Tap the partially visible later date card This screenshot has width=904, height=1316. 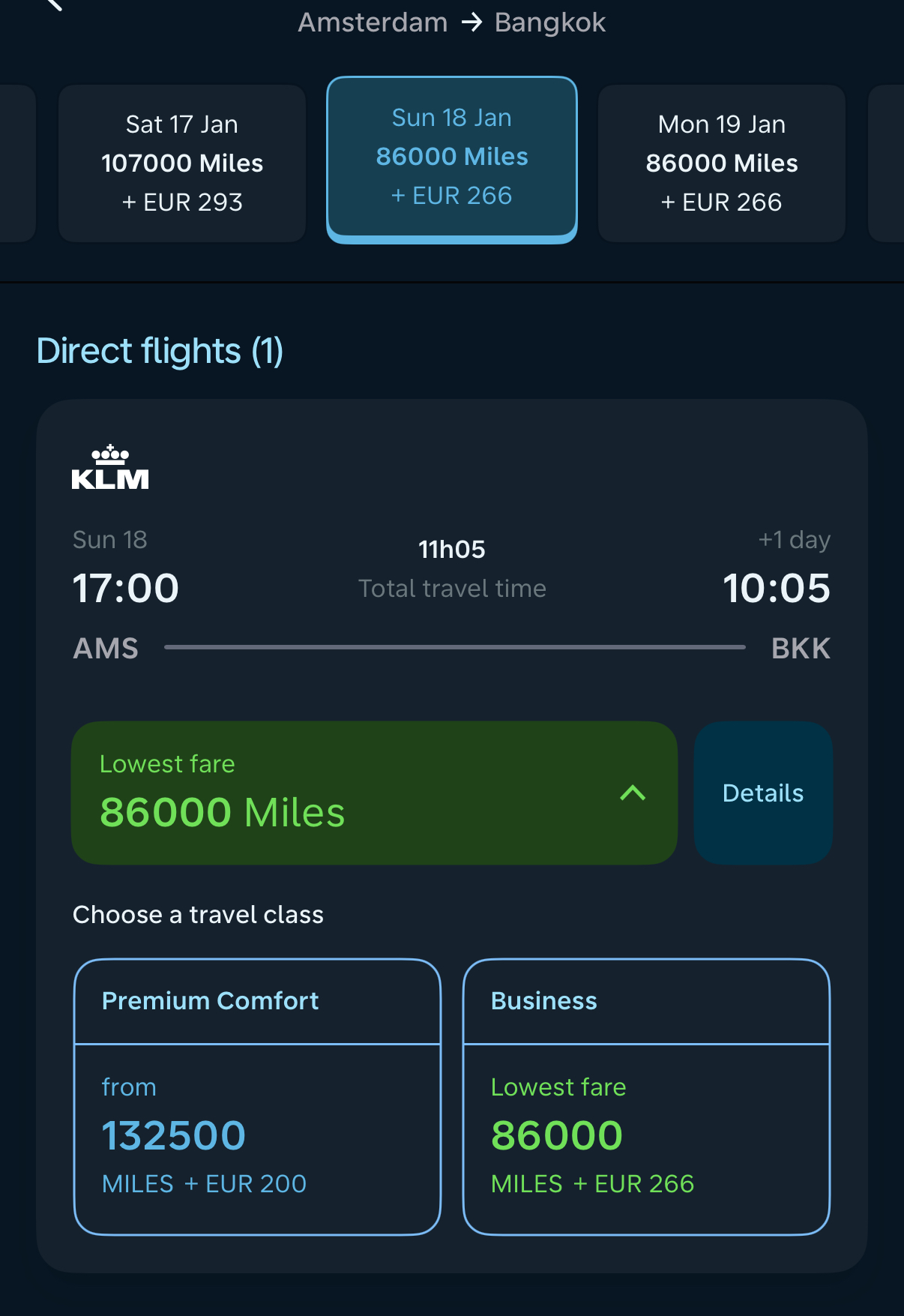click(x=887, y=163)
